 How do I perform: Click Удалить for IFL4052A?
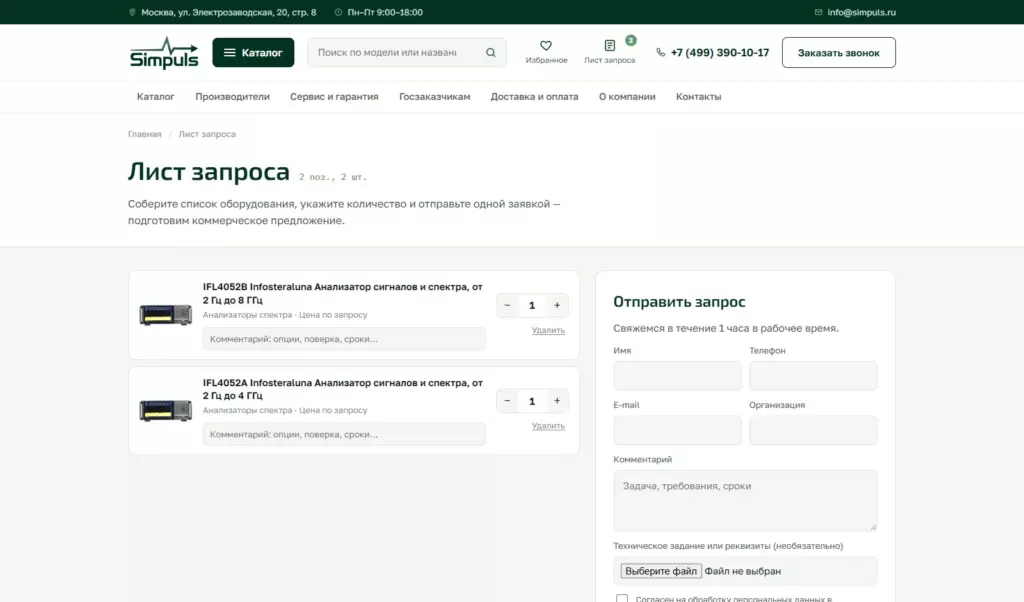(x=548, y=426)
